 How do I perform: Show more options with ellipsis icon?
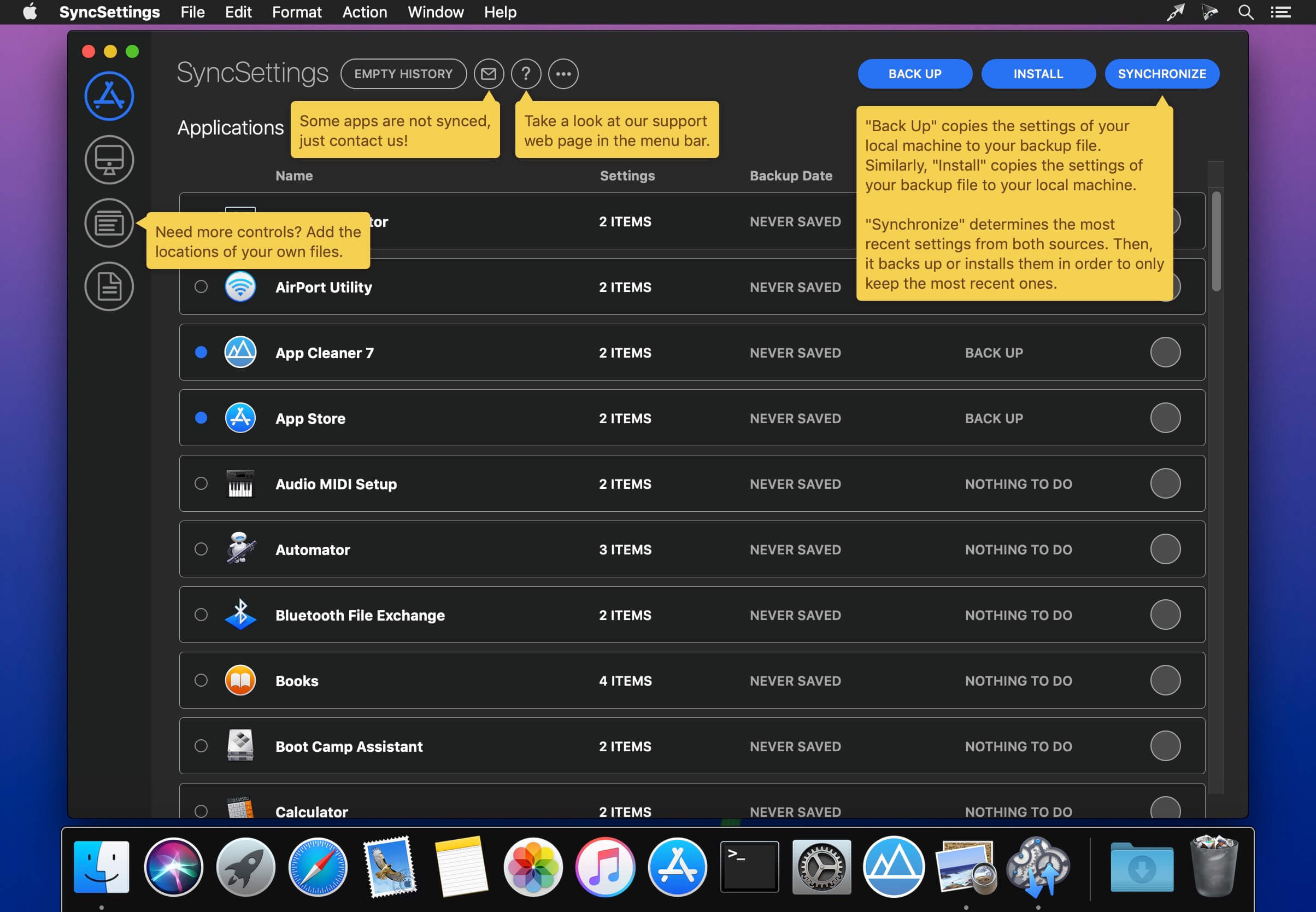coord(563,74)
